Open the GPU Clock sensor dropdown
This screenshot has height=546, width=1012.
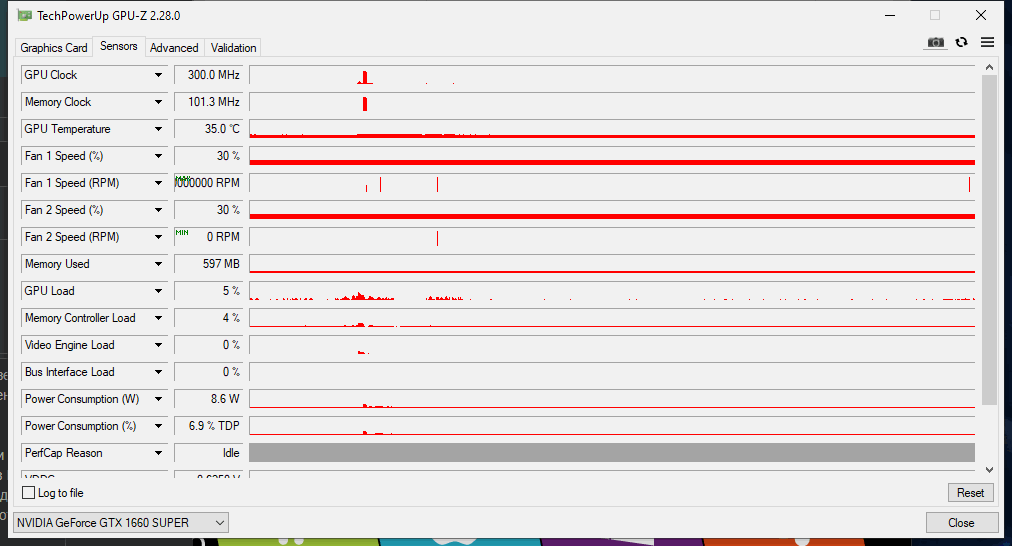(x=158, y=75)
